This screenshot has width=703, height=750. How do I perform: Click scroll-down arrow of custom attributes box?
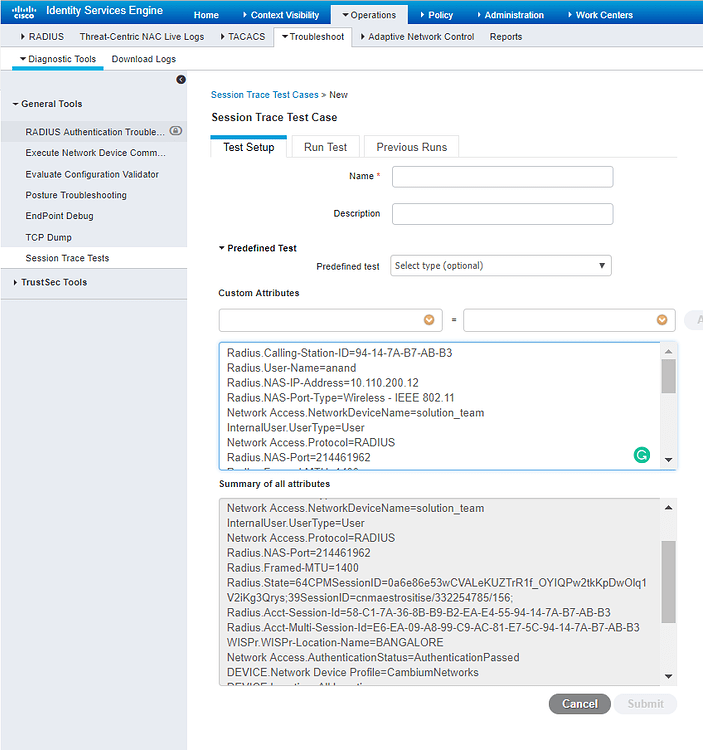(x=668, y=460)
